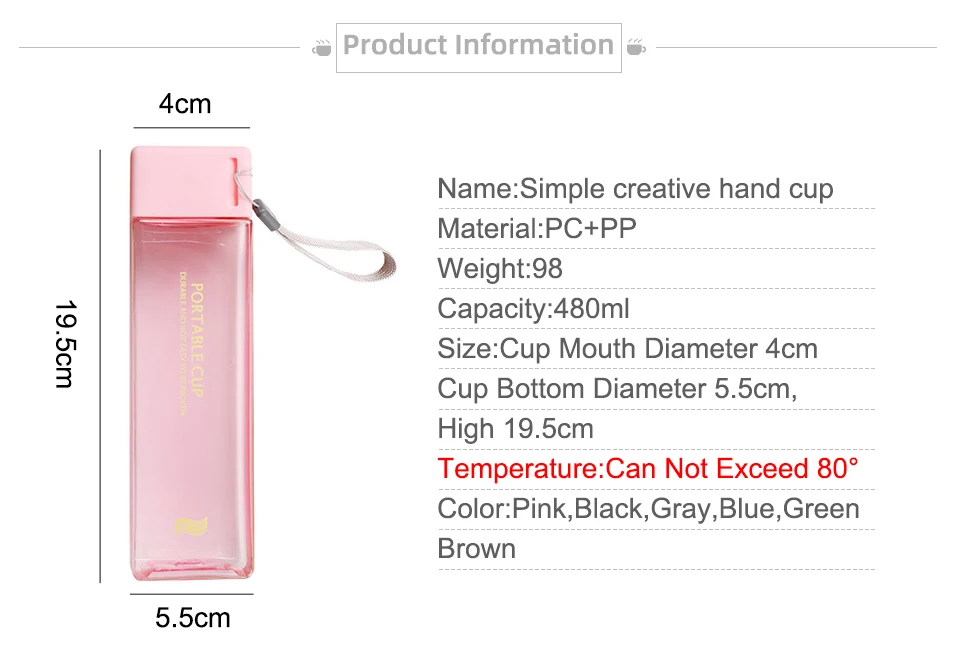Click the Cup Bottom Diameter 5.5cm line
Viewport: 960px width, 651px height.
pos(617,389)
